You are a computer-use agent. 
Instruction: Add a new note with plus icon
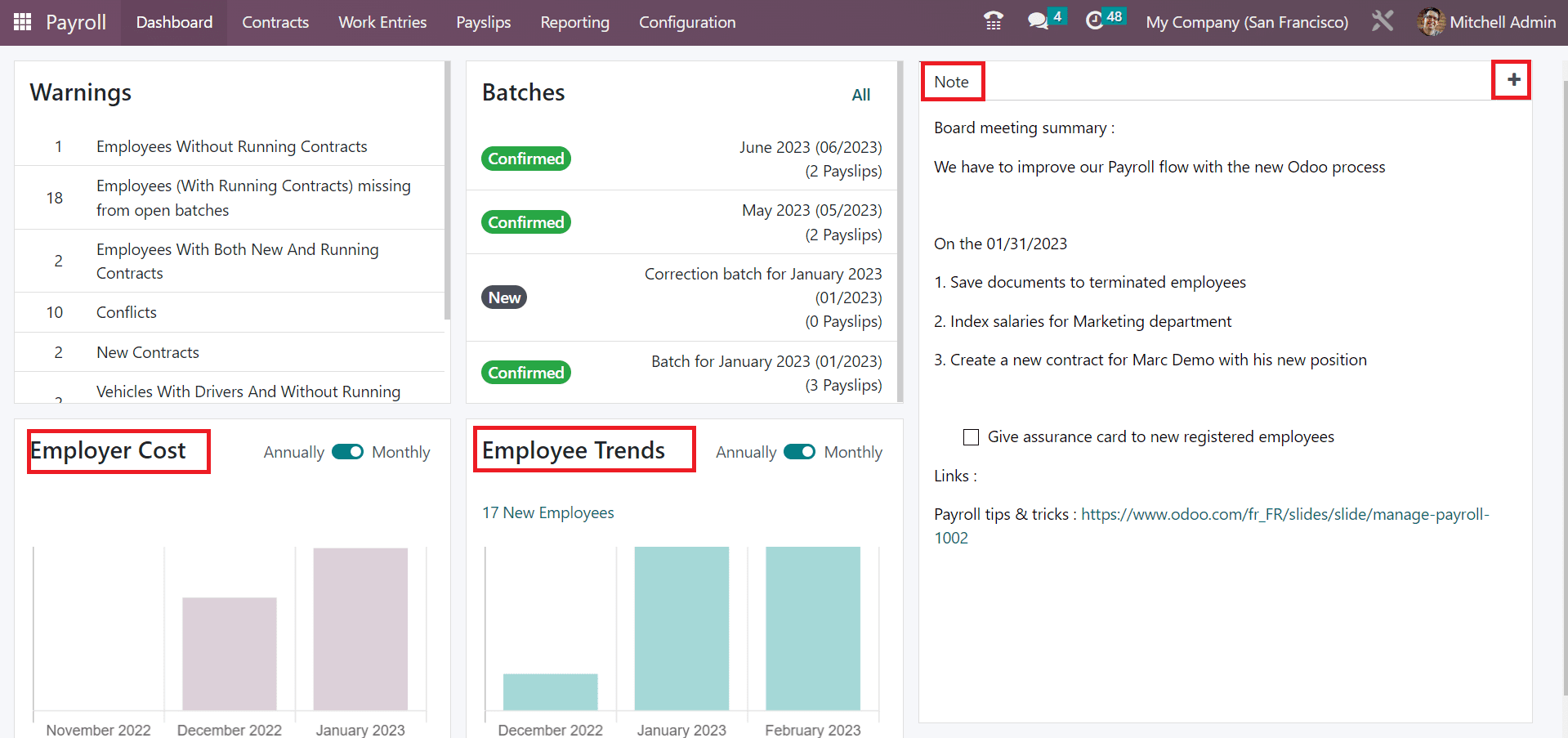[1513, 80]
